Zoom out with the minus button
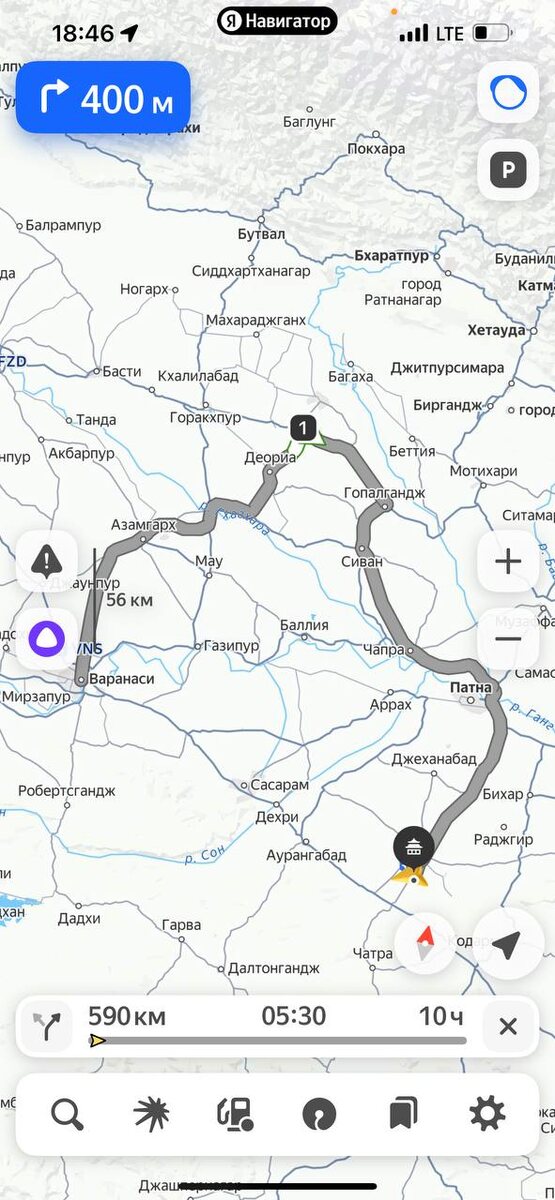This screenshot has height=1200, width=555. click(x=508, y=638)
